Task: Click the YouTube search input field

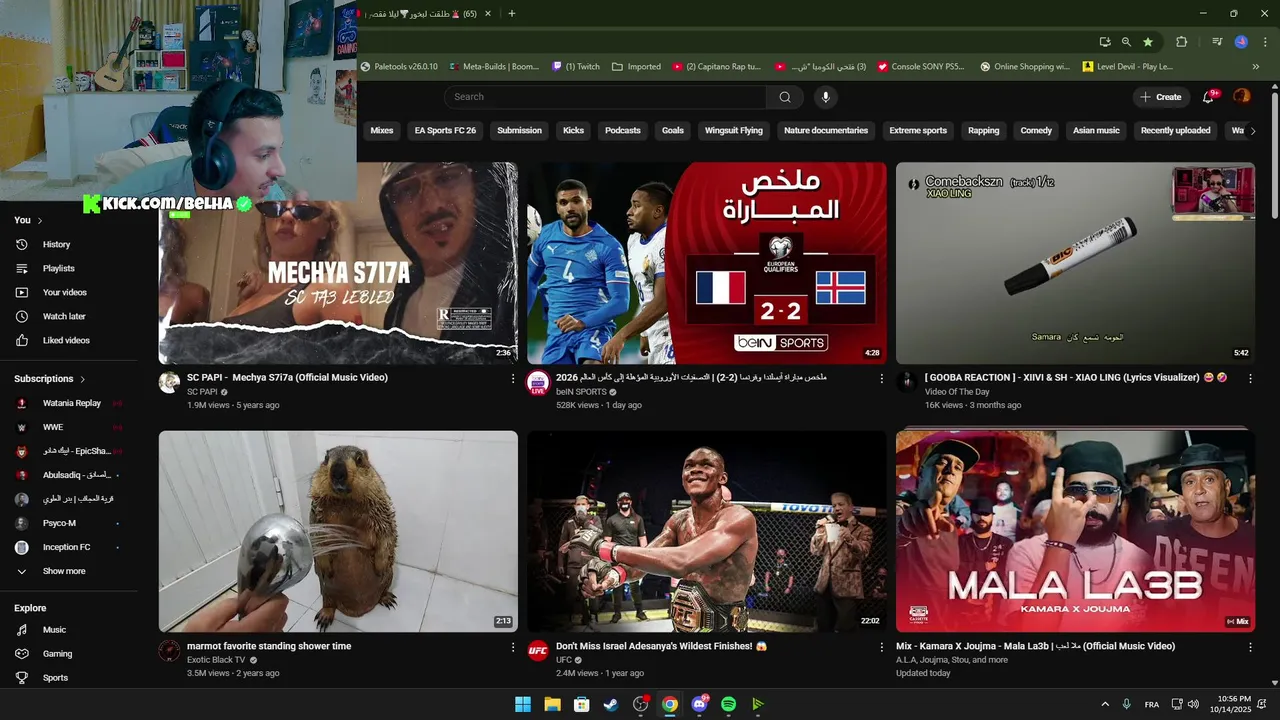Action: coord(605,97)
